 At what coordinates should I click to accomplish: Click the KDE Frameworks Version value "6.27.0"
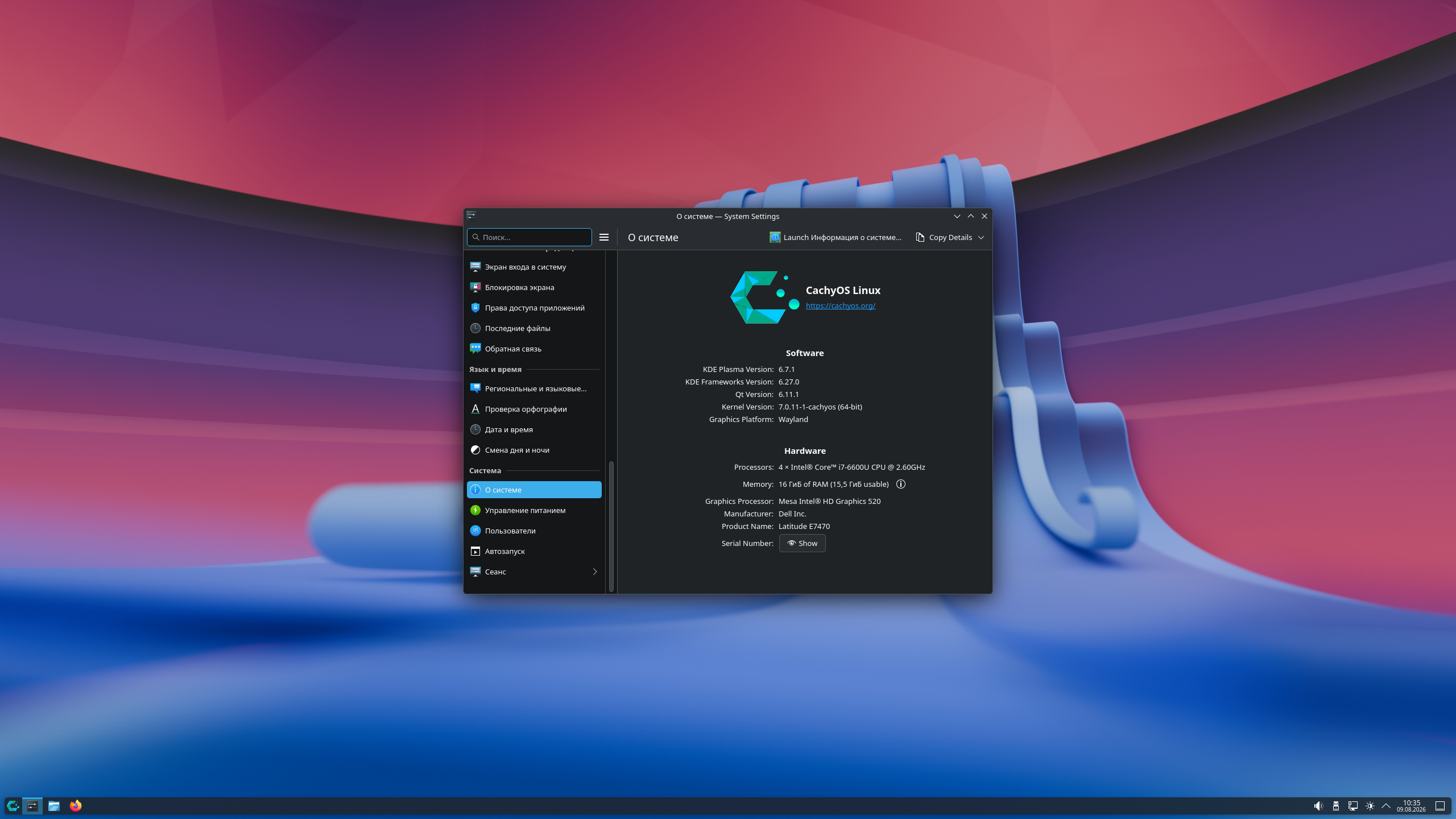pyautogui.click(x=789, y=382)
